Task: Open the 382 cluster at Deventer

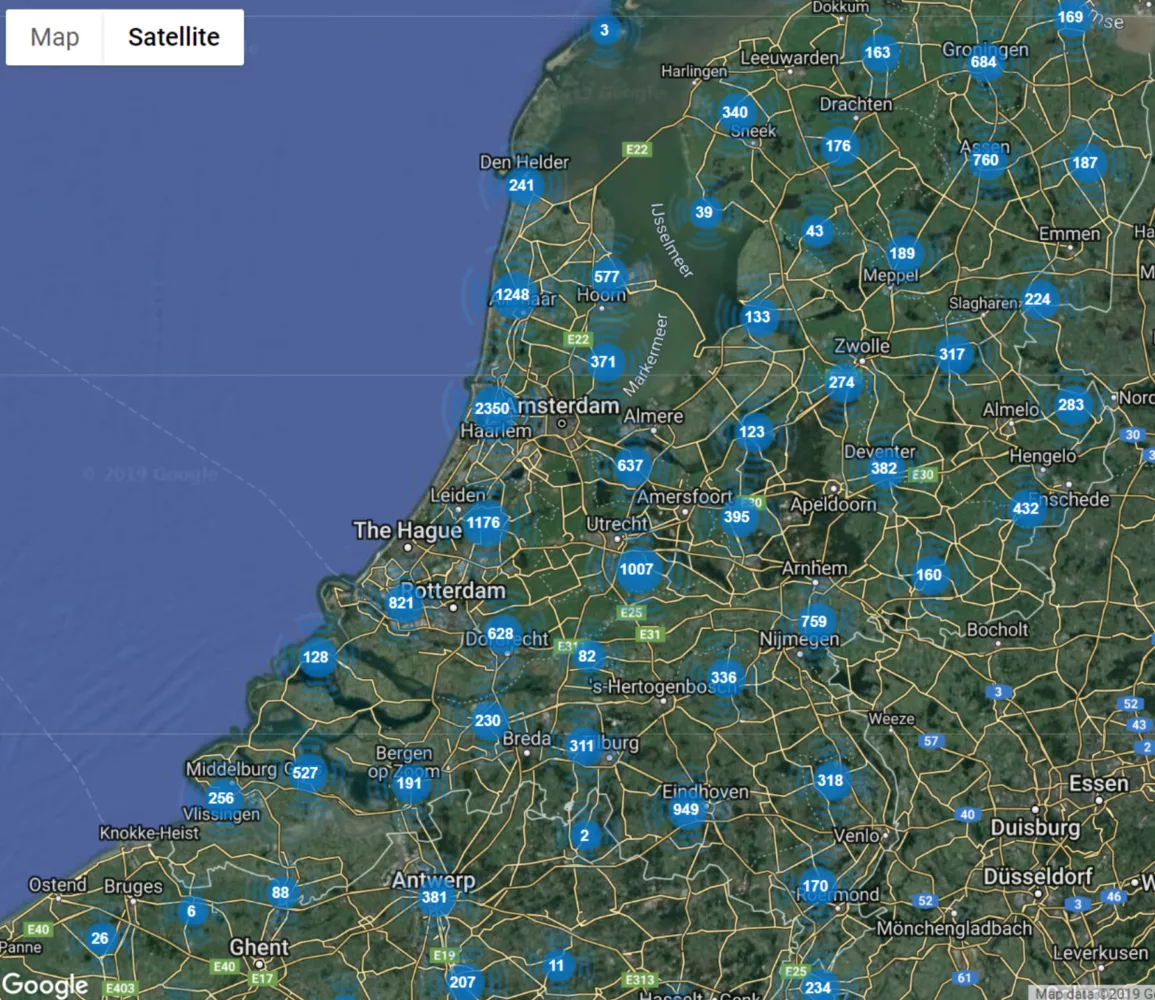Action: tap(884, 468)
